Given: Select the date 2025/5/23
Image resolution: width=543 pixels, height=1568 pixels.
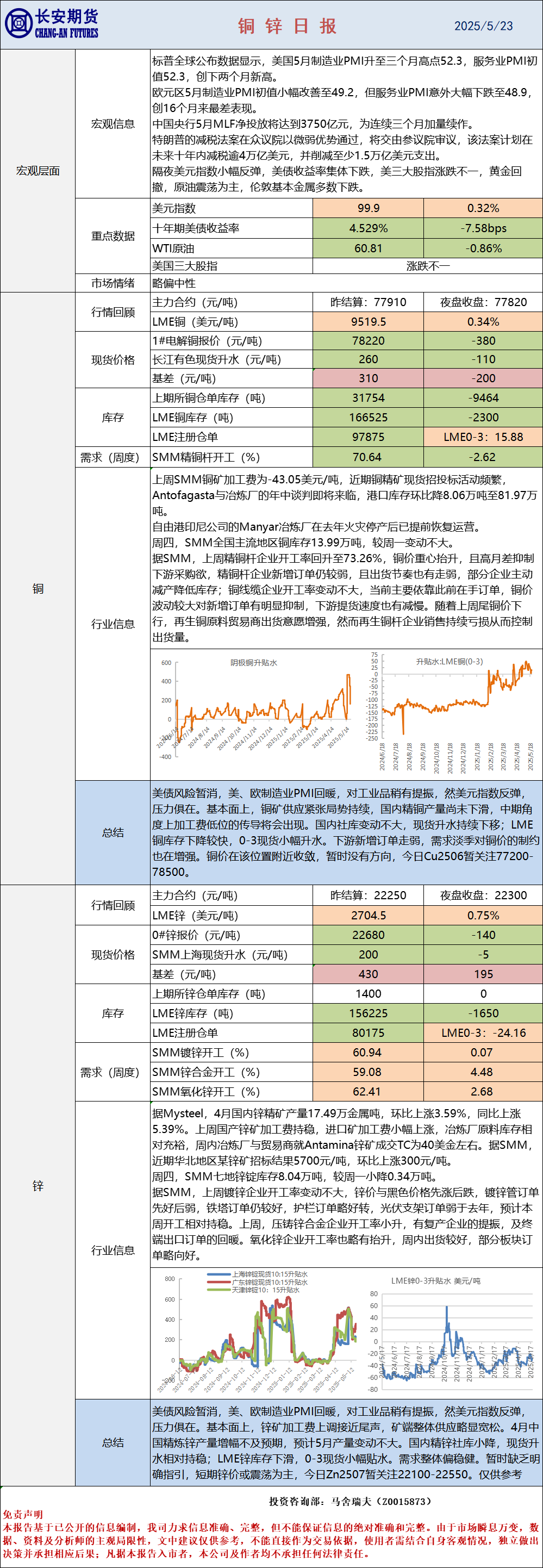Looking at the screenshot, I should [483, 26].
